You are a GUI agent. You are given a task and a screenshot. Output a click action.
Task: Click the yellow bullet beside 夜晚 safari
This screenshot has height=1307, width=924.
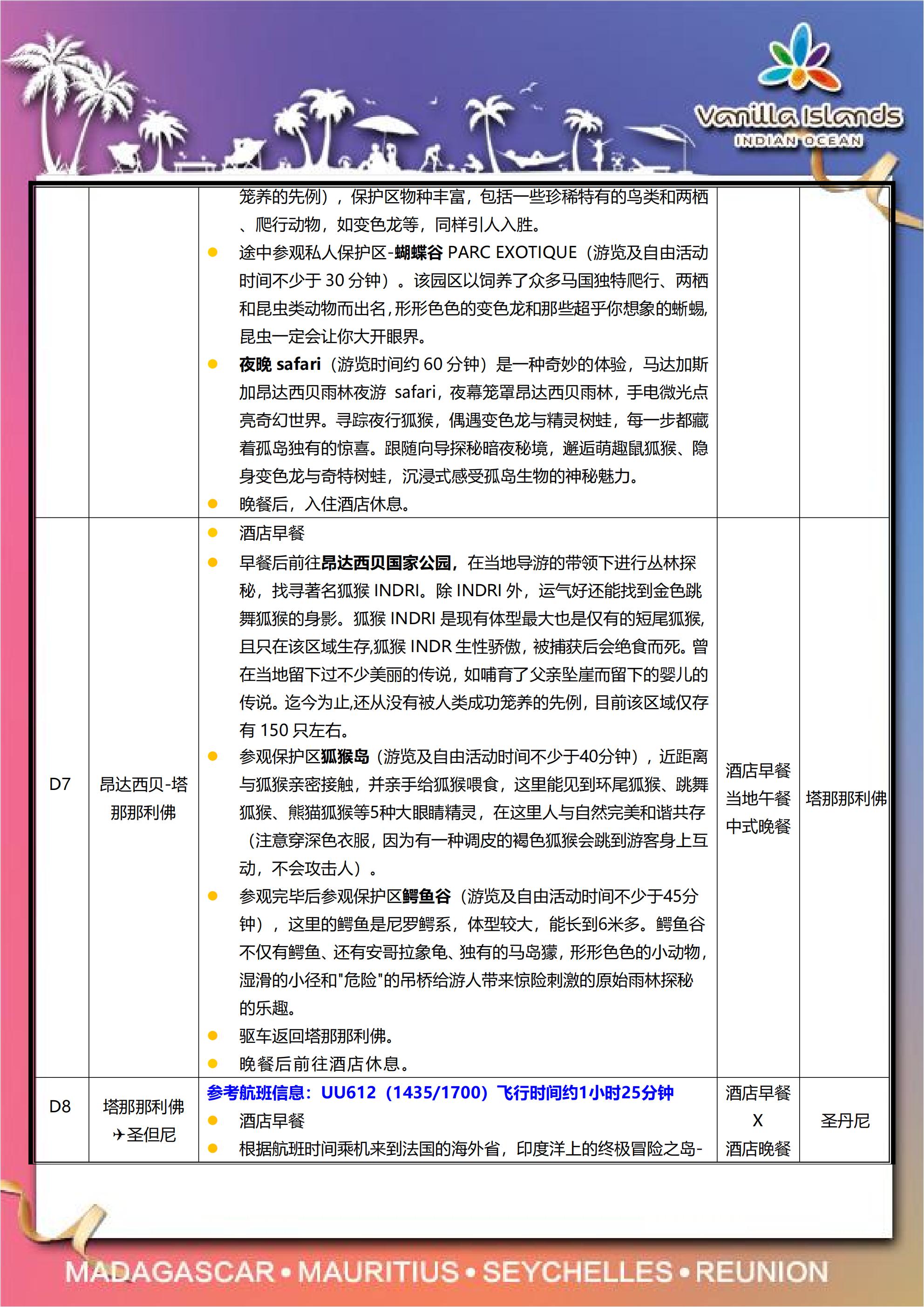(213, 364)
